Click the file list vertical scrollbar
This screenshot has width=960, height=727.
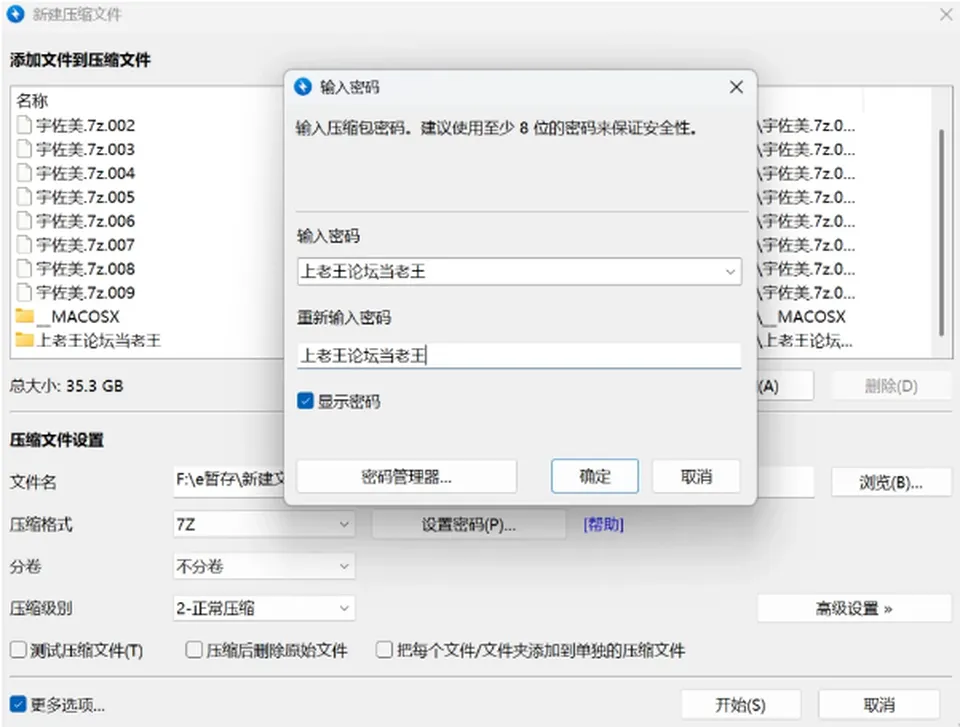point(942,233)
